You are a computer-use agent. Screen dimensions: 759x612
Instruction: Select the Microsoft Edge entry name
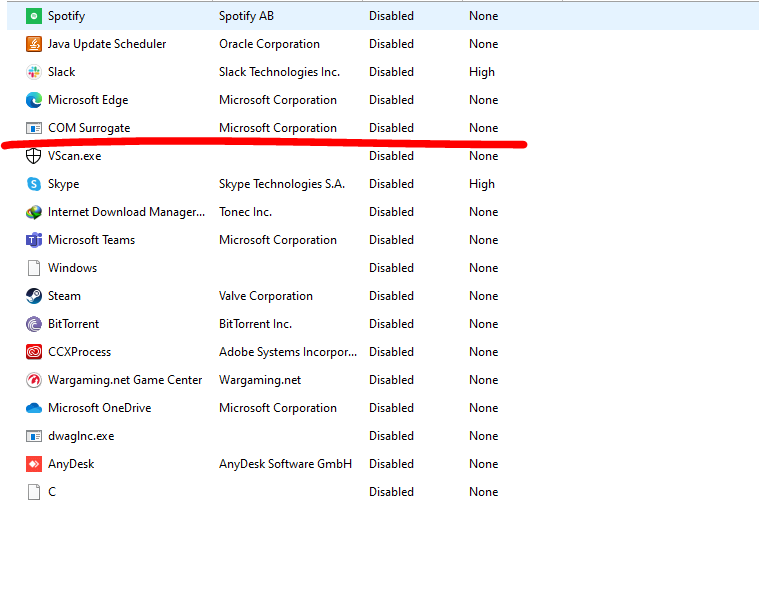88,100
